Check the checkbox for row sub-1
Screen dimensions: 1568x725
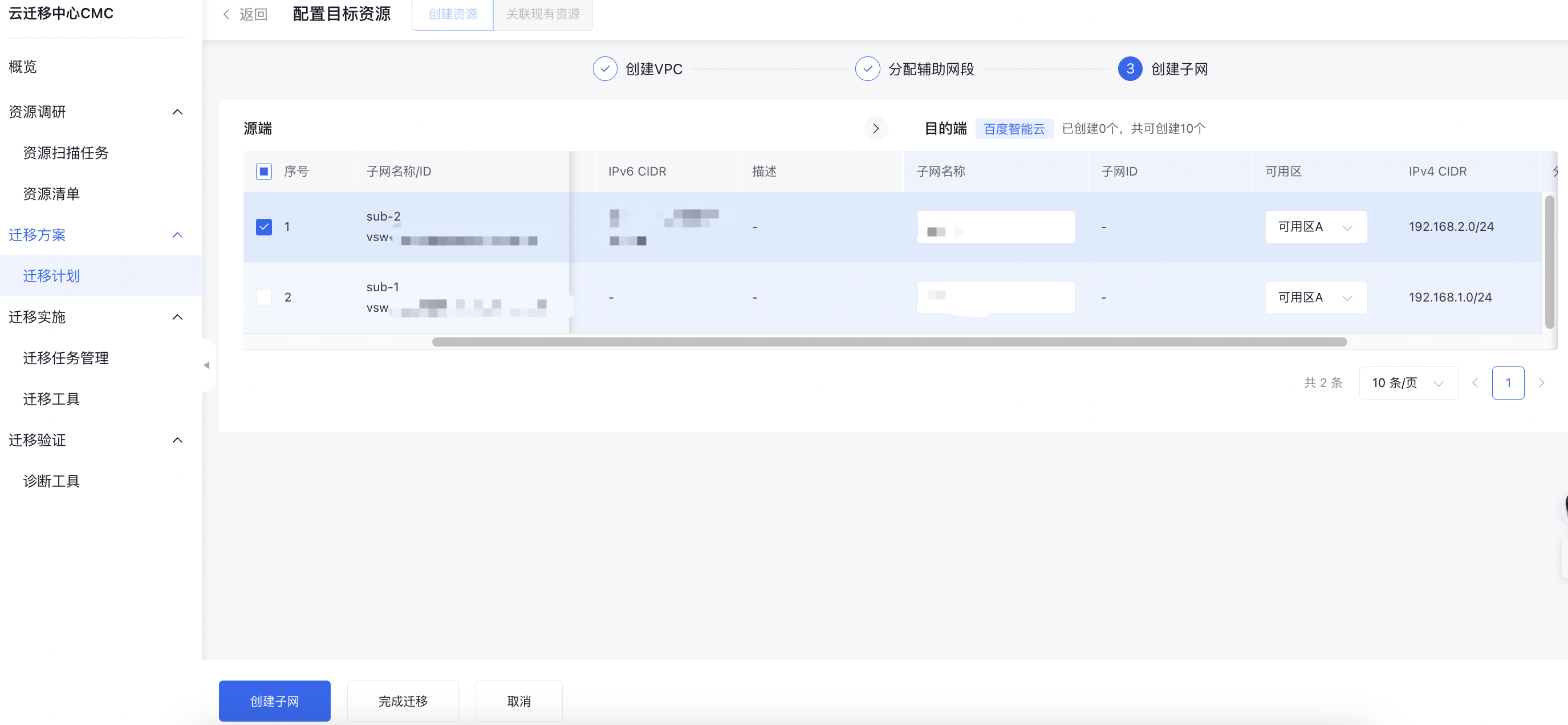[x=263, y=298]
